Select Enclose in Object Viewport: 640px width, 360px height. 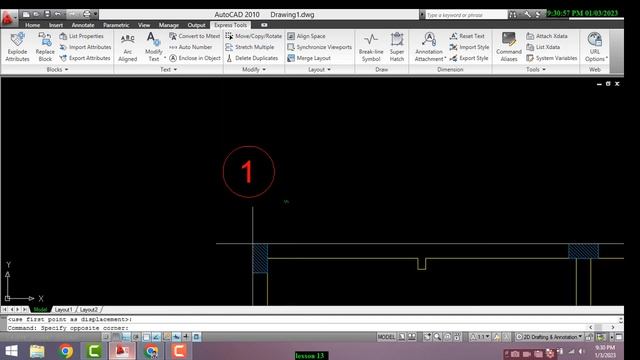(x=195, y=58)
